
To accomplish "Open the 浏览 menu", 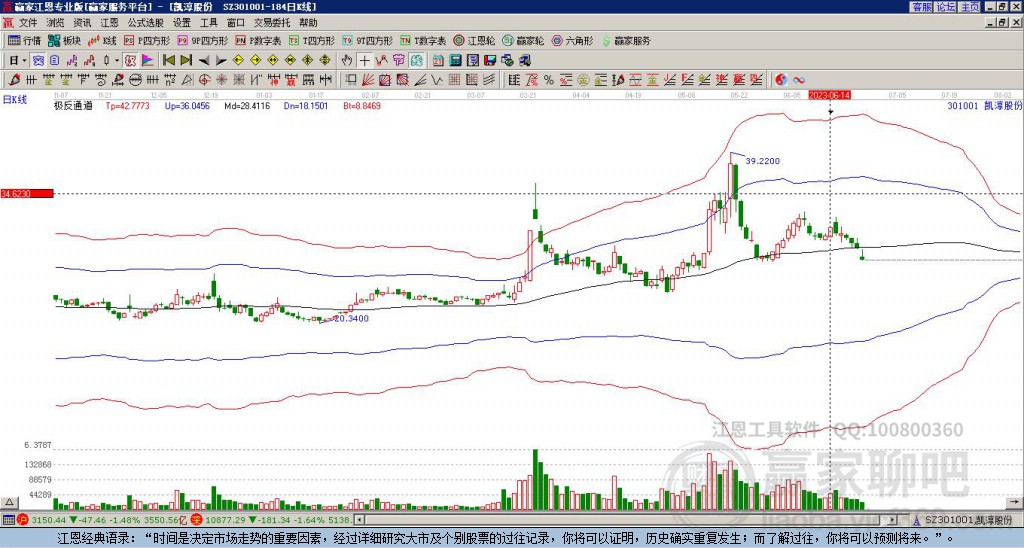I will coord(55,23).
